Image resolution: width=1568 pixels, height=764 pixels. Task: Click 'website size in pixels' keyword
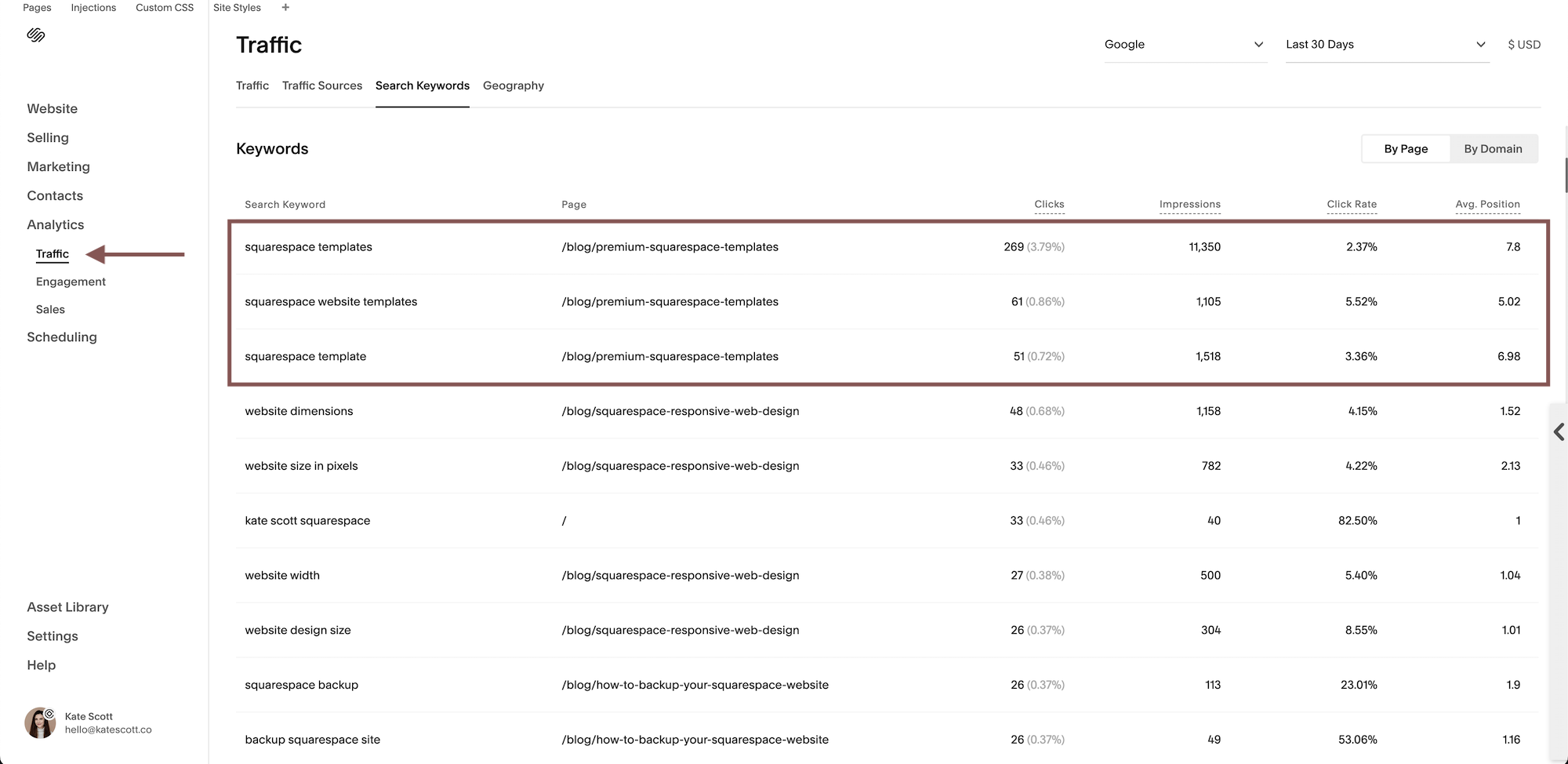301,466
